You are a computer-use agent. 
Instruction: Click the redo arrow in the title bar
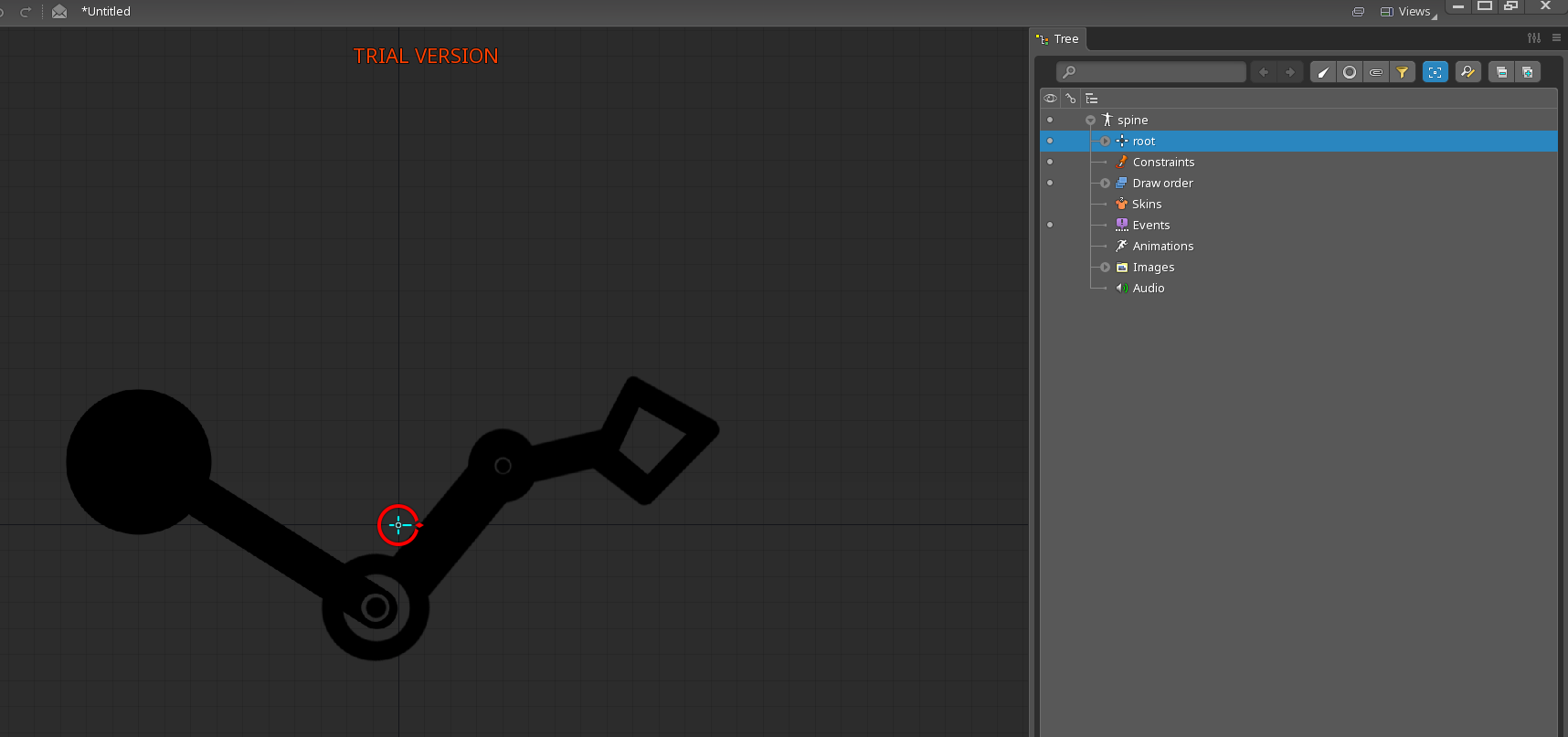26,12
